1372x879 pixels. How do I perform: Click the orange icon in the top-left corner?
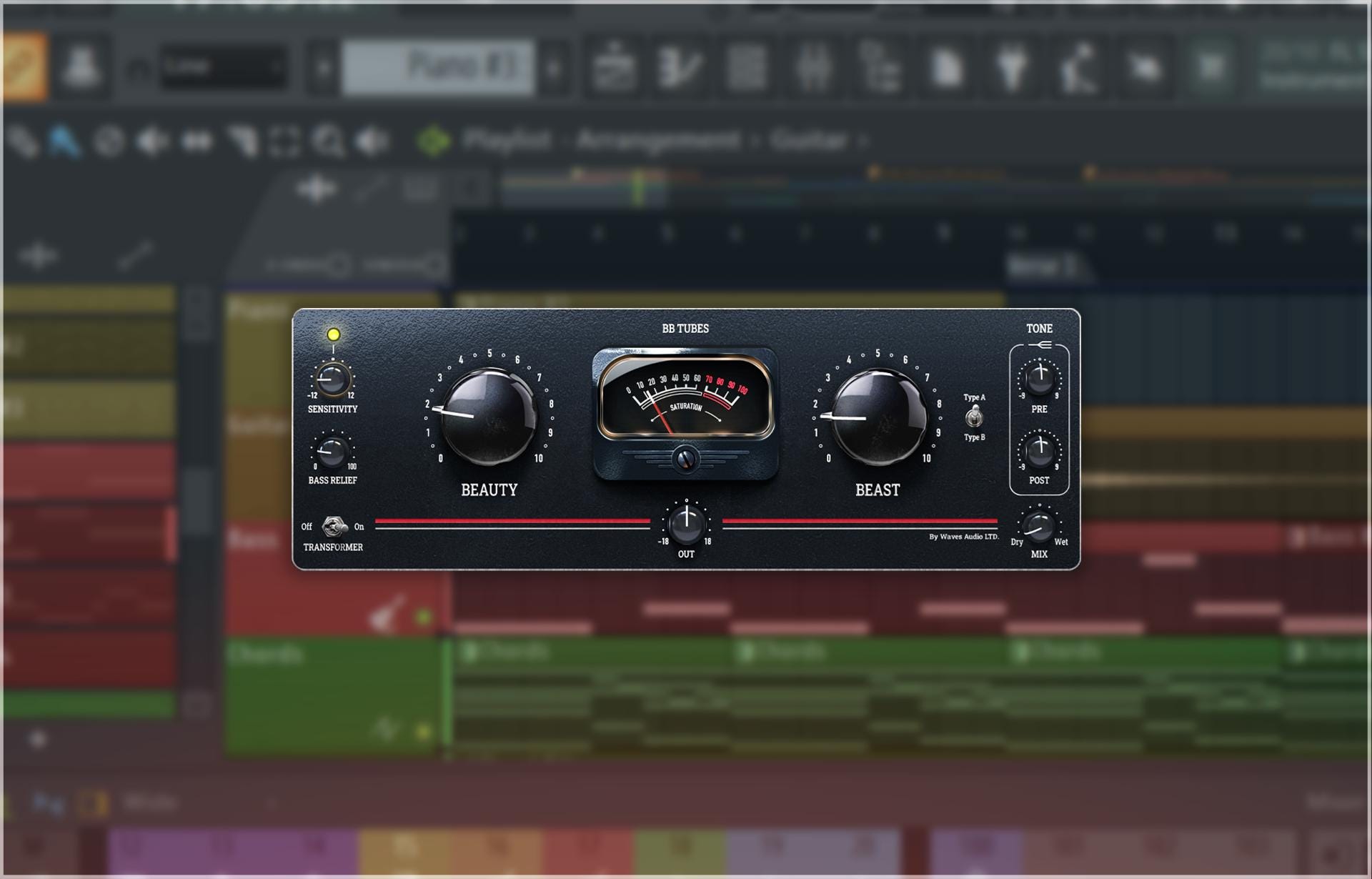point(25,66)
